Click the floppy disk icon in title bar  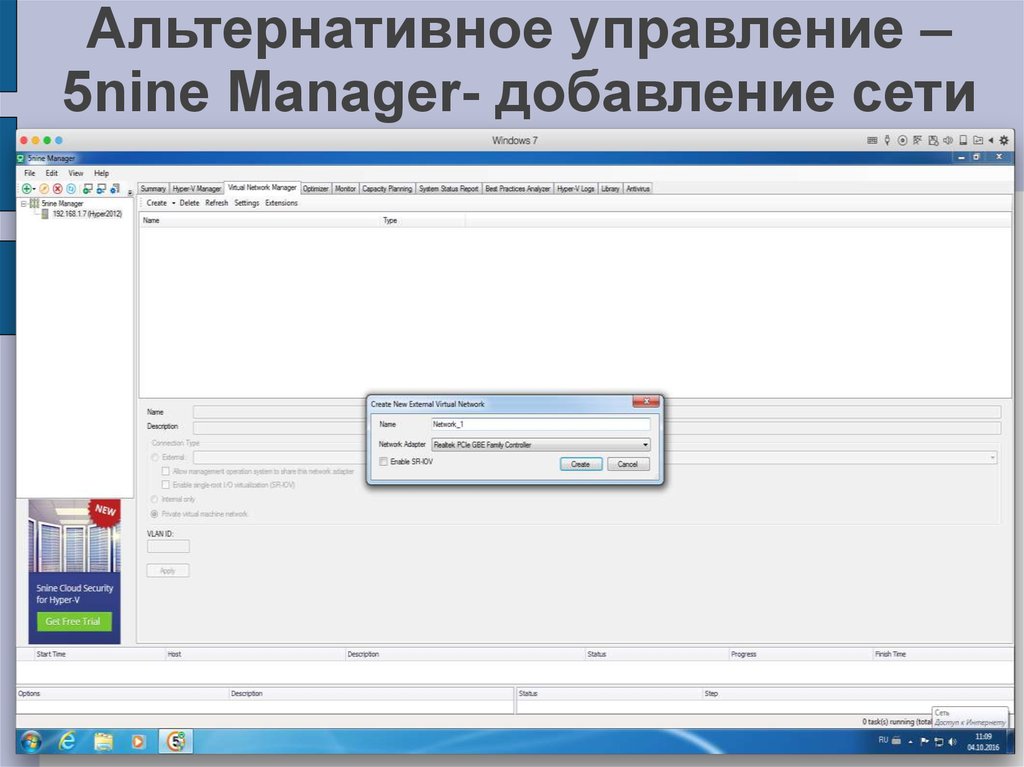[x=933, y=140]
